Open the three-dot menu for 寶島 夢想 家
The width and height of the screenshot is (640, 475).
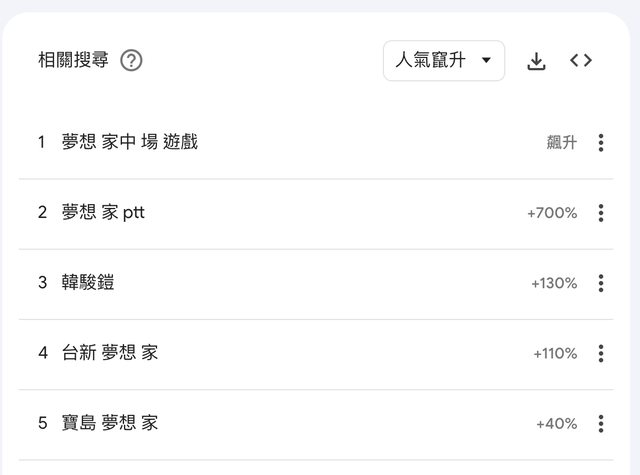click(600, 423)
